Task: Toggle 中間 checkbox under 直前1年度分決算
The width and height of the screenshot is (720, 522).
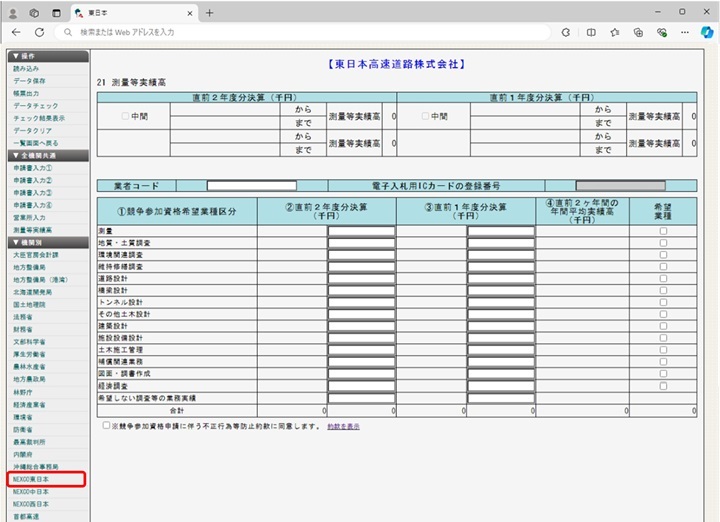Action: pos(425,116)
